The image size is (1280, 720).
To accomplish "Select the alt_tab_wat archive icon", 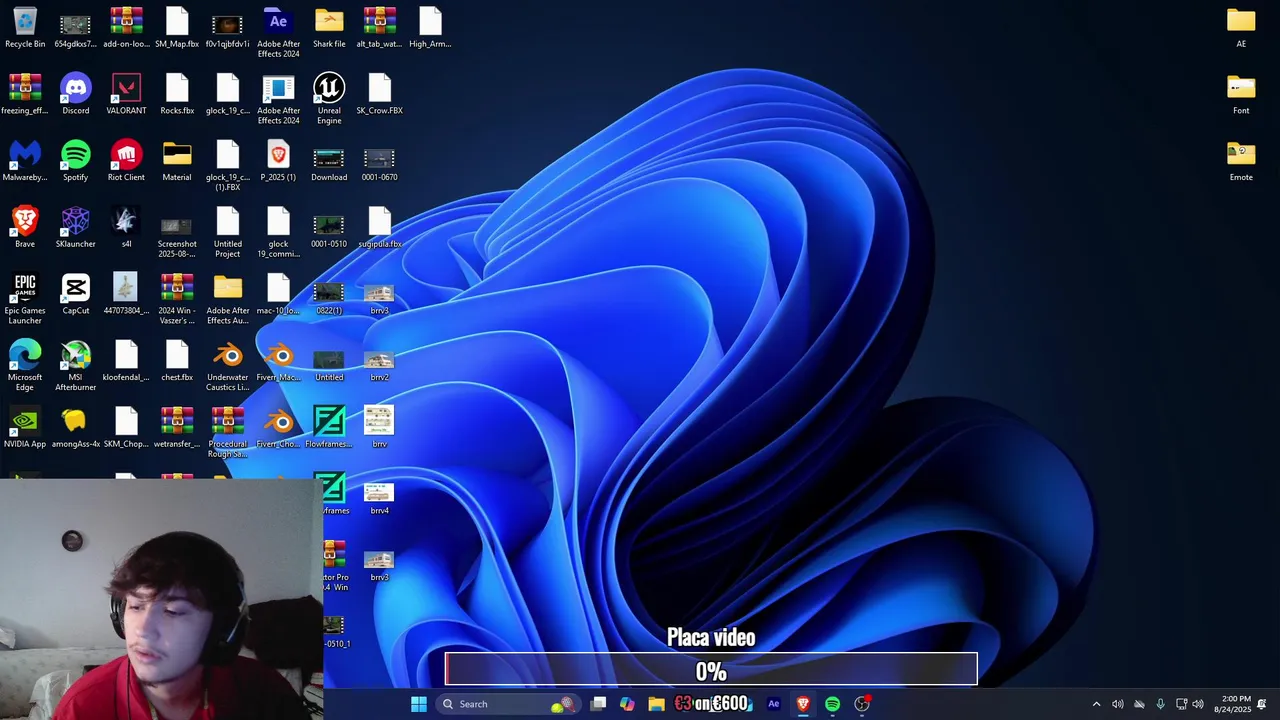I will [x=379, y=28].
